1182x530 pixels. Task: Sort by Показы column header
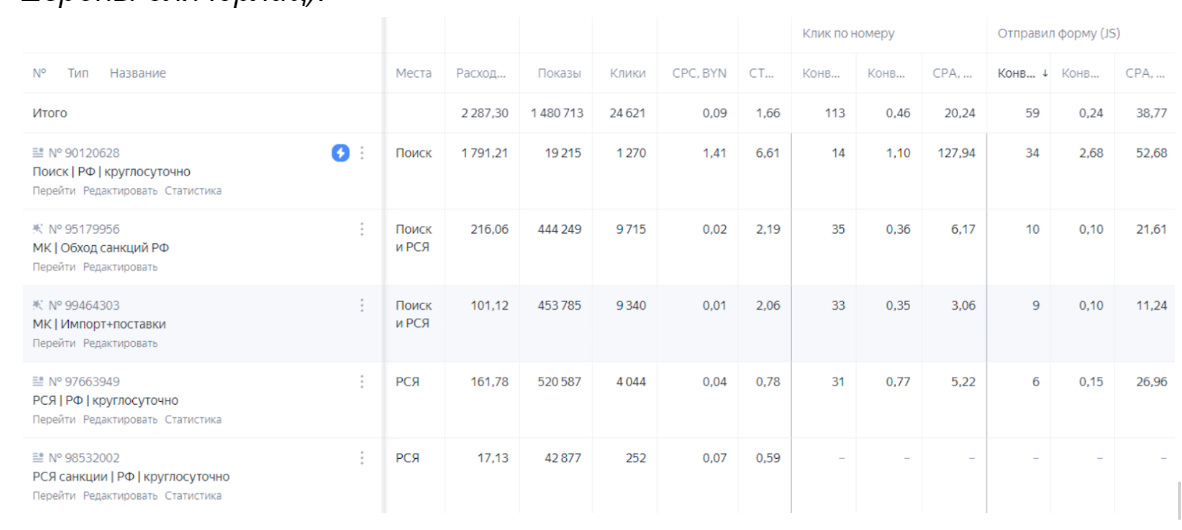point(559,73)
